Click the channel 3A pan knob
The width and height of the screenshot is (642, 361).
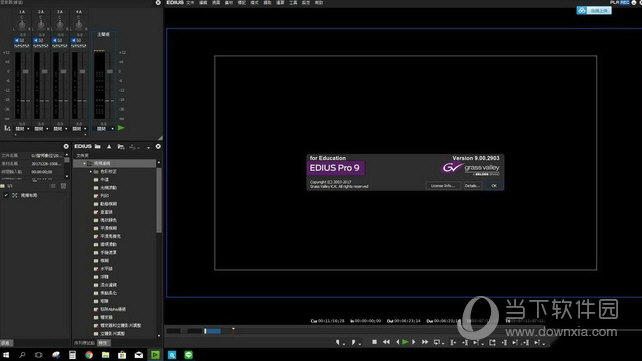[x=60, y=25]
